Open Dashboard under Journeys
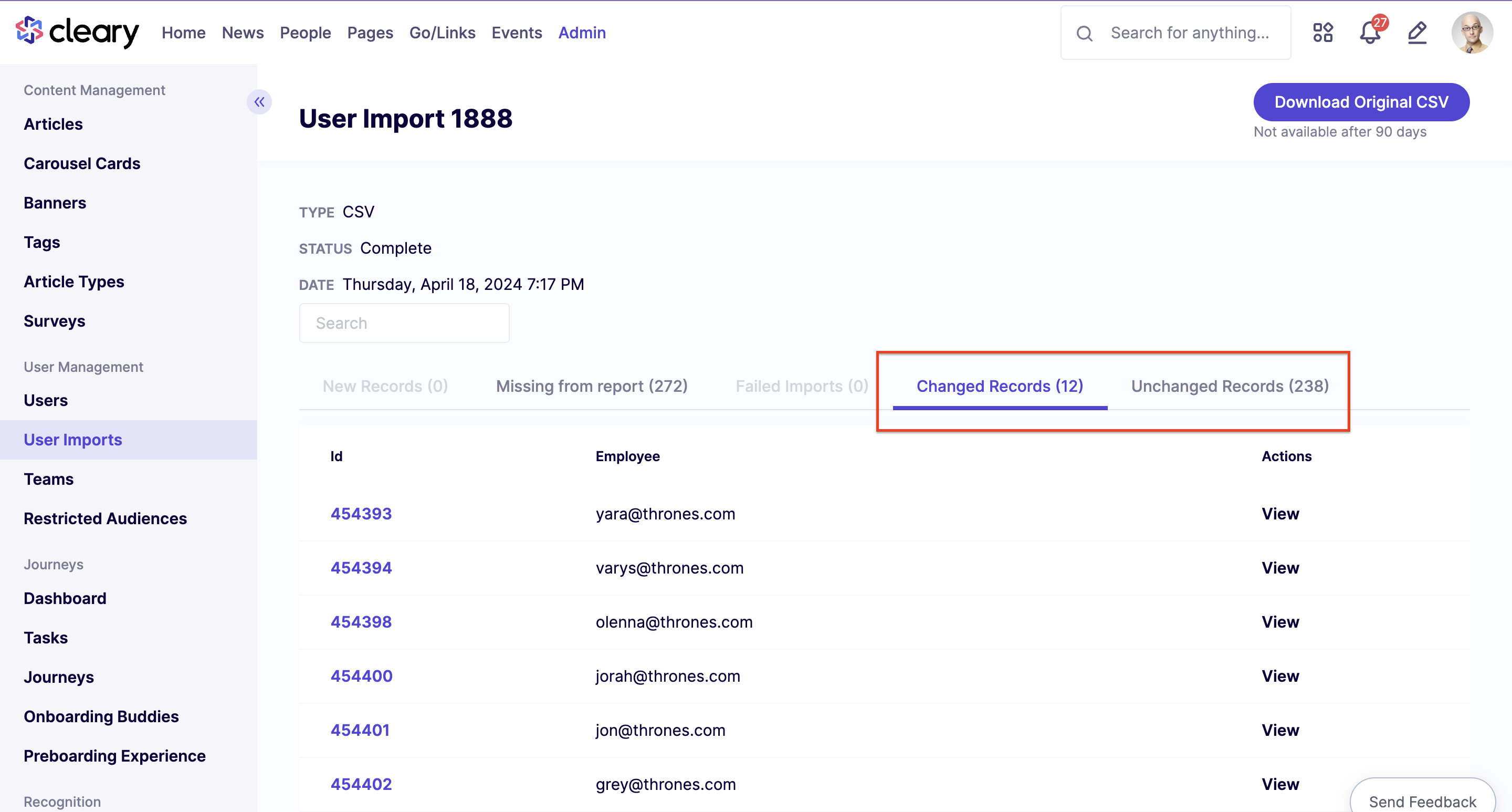 coord(65,598)
